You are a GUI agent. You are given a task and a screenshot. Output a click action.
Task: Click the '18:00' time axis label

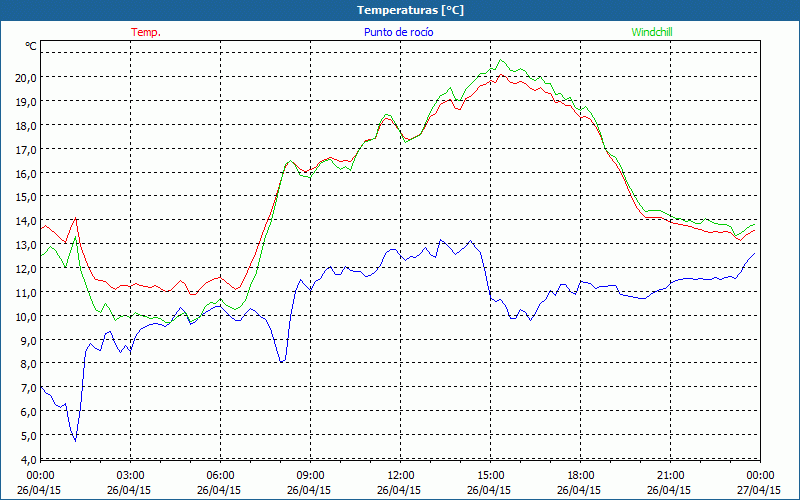(580, 476)
